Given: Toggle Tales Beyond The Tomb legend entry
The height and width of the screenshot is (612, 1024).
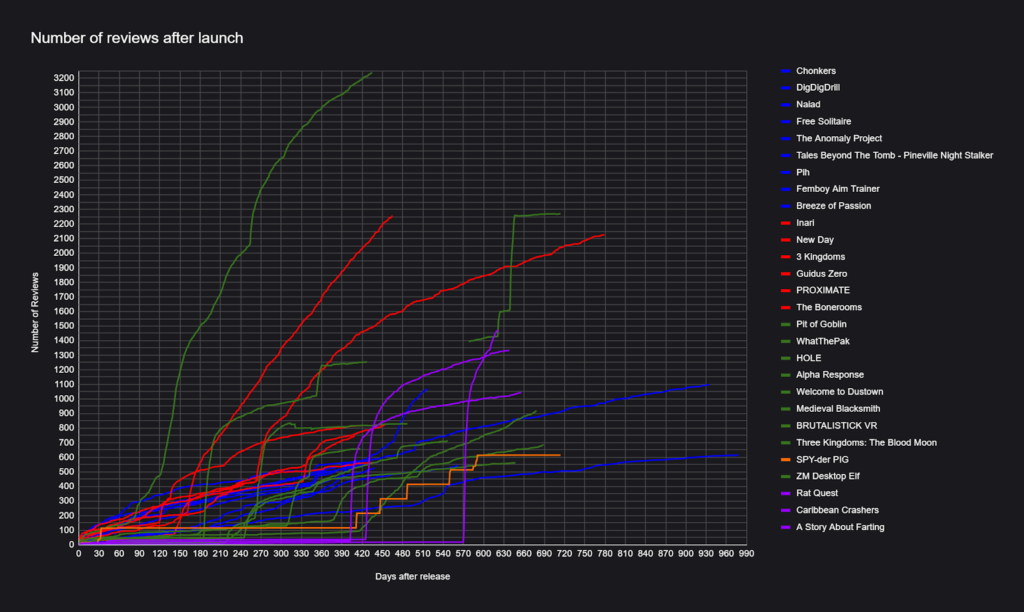Looking at the screenshot, I should 894,155.
